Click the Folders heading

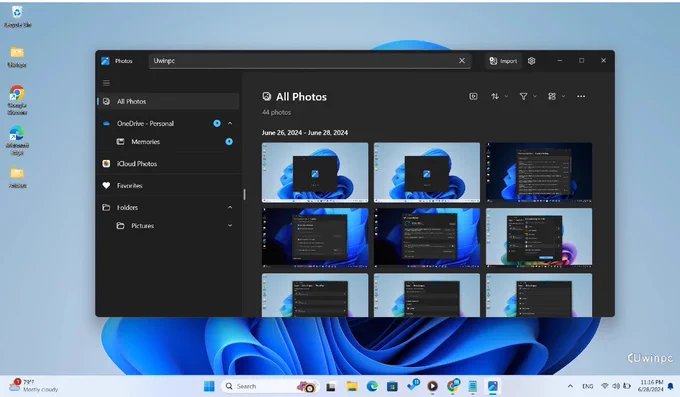(127, 207)
